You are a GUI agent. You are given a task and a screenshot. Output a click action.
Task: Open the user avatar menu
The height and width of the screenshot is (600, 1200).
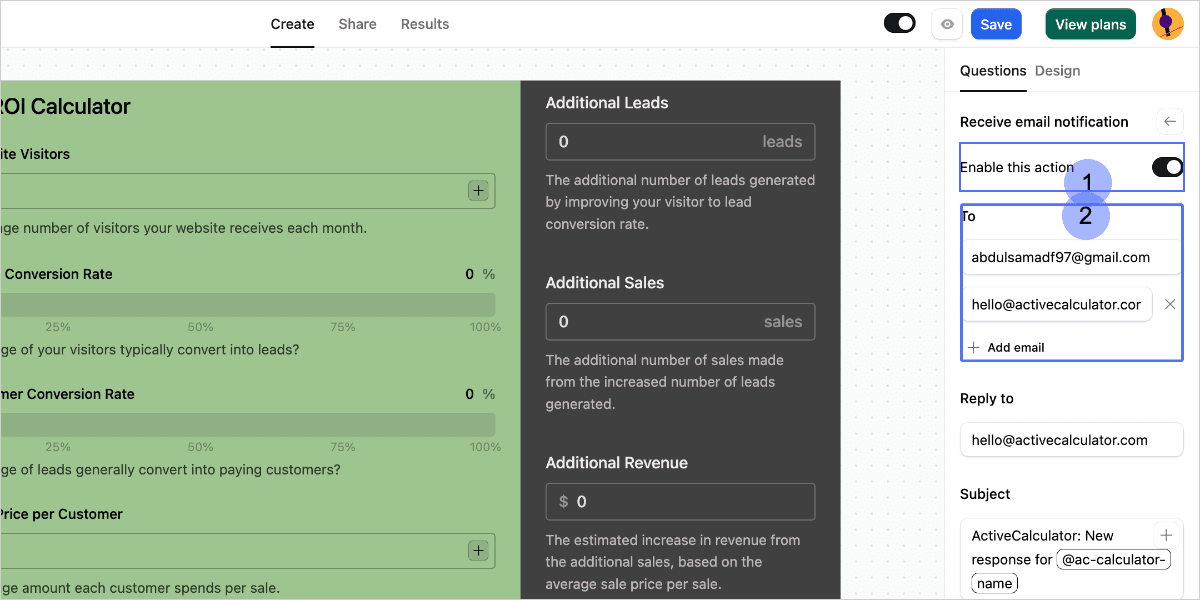click(1167, 24)
